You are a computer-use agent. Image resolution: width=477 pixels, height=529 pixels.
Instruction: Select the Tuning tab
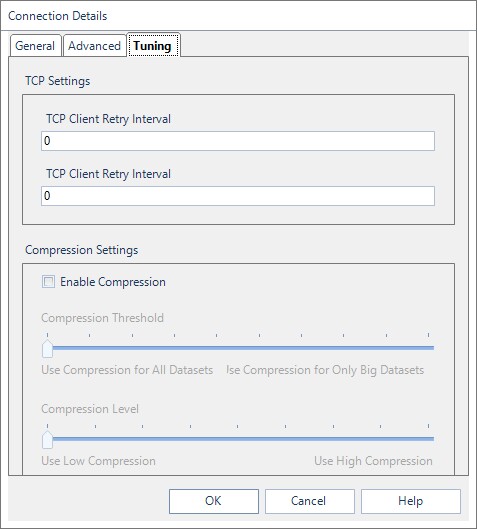[x=153, y=45]
